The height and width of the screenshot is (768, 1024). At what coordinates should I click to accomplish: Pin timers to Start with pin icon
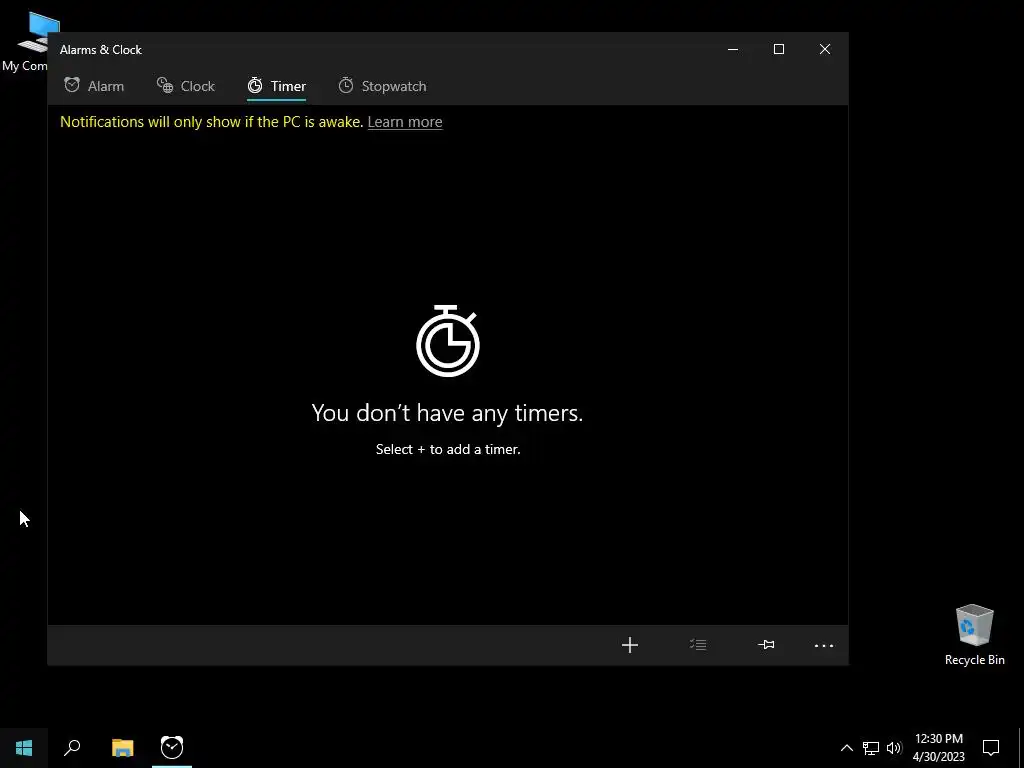766,645
